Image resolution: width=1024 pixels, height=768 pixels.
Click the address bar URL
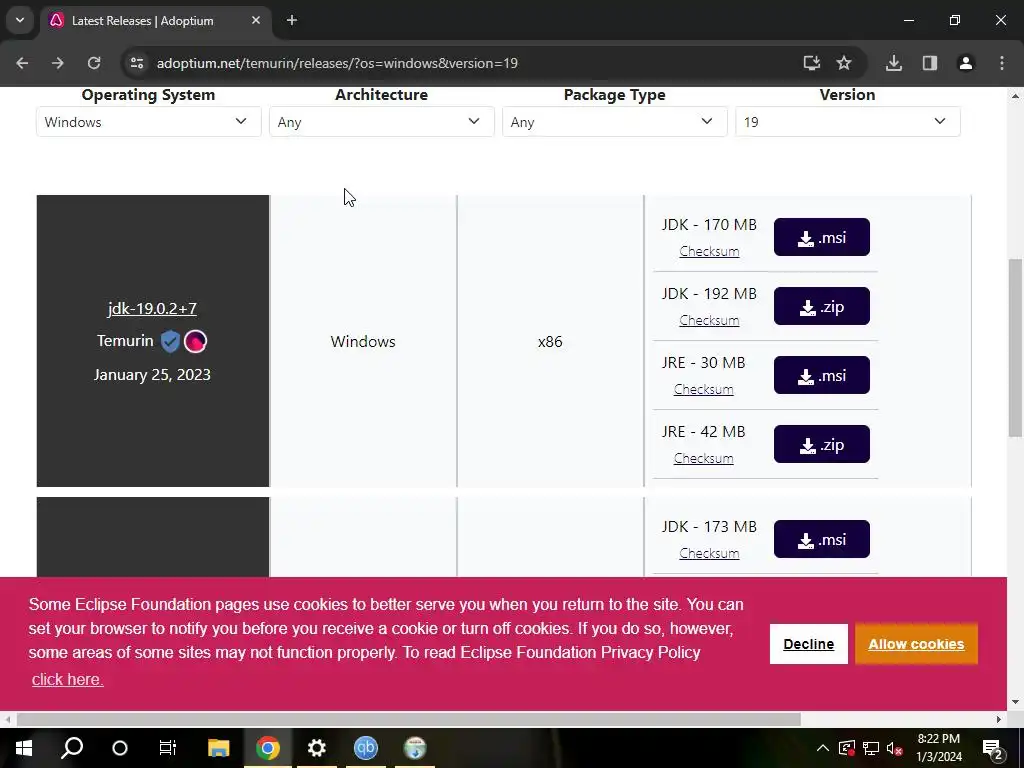tap(337, 63)
